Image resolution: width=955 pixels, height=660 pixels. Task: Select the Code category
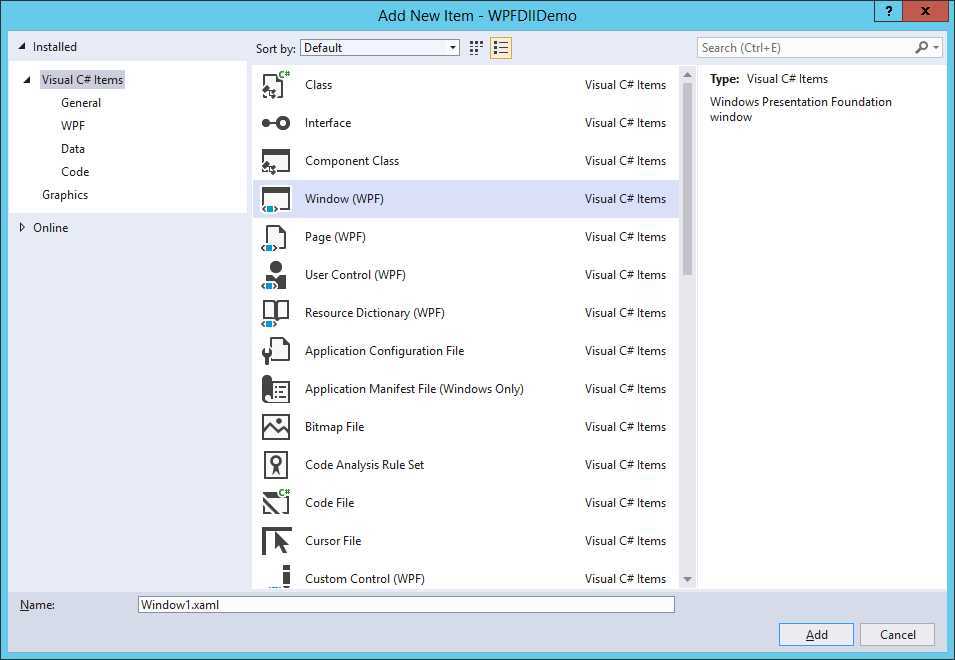[x=75, y=172]
